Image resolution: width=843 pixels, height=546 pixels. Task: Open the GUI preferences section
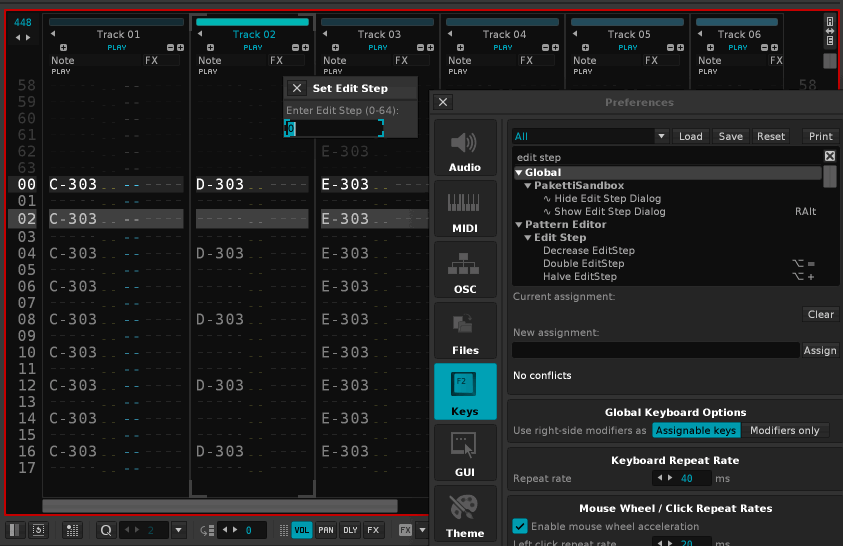click(464, 453)
